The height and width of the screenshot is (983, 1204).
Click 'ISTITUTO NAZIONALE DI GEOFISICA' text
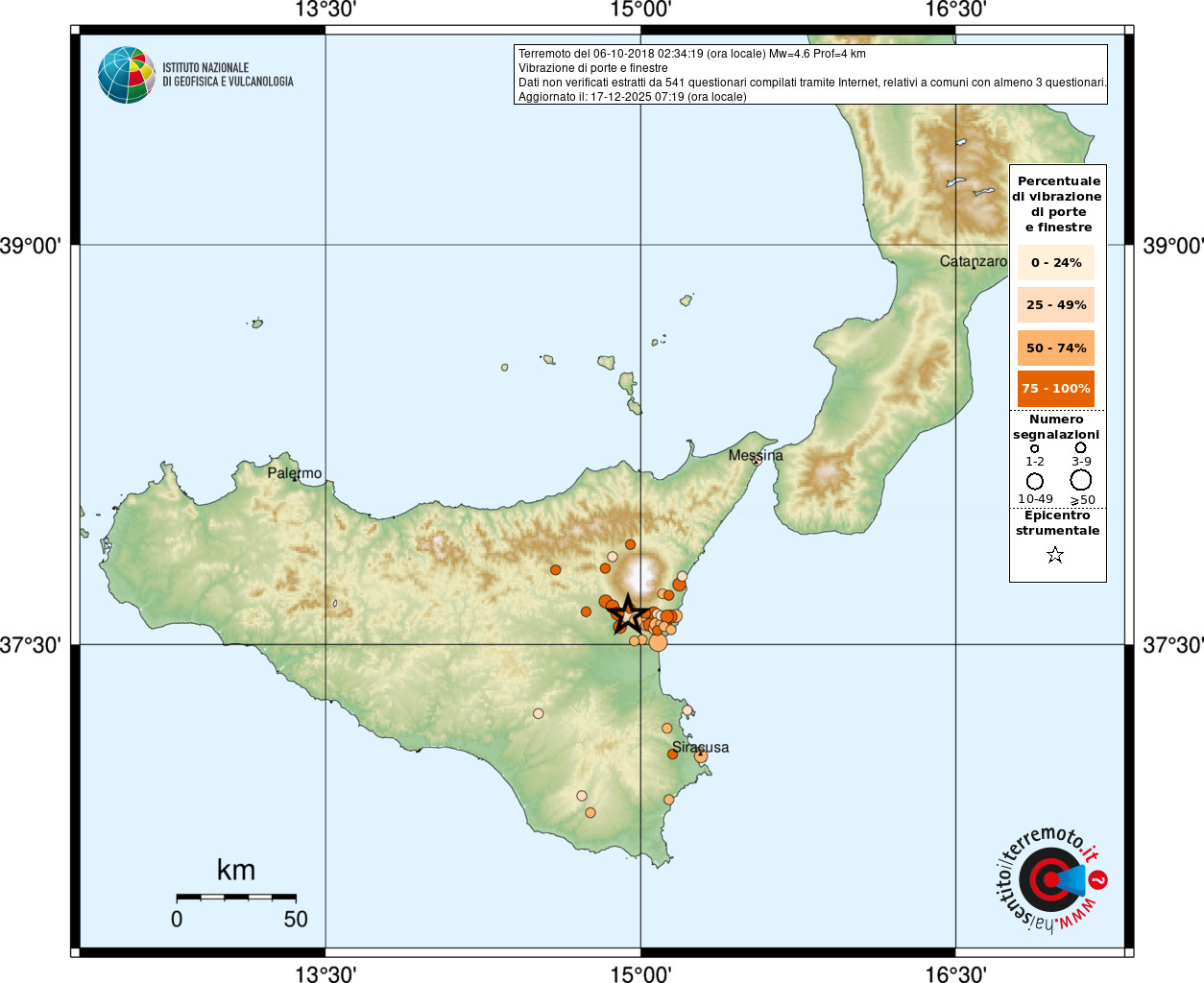point(229,75)
